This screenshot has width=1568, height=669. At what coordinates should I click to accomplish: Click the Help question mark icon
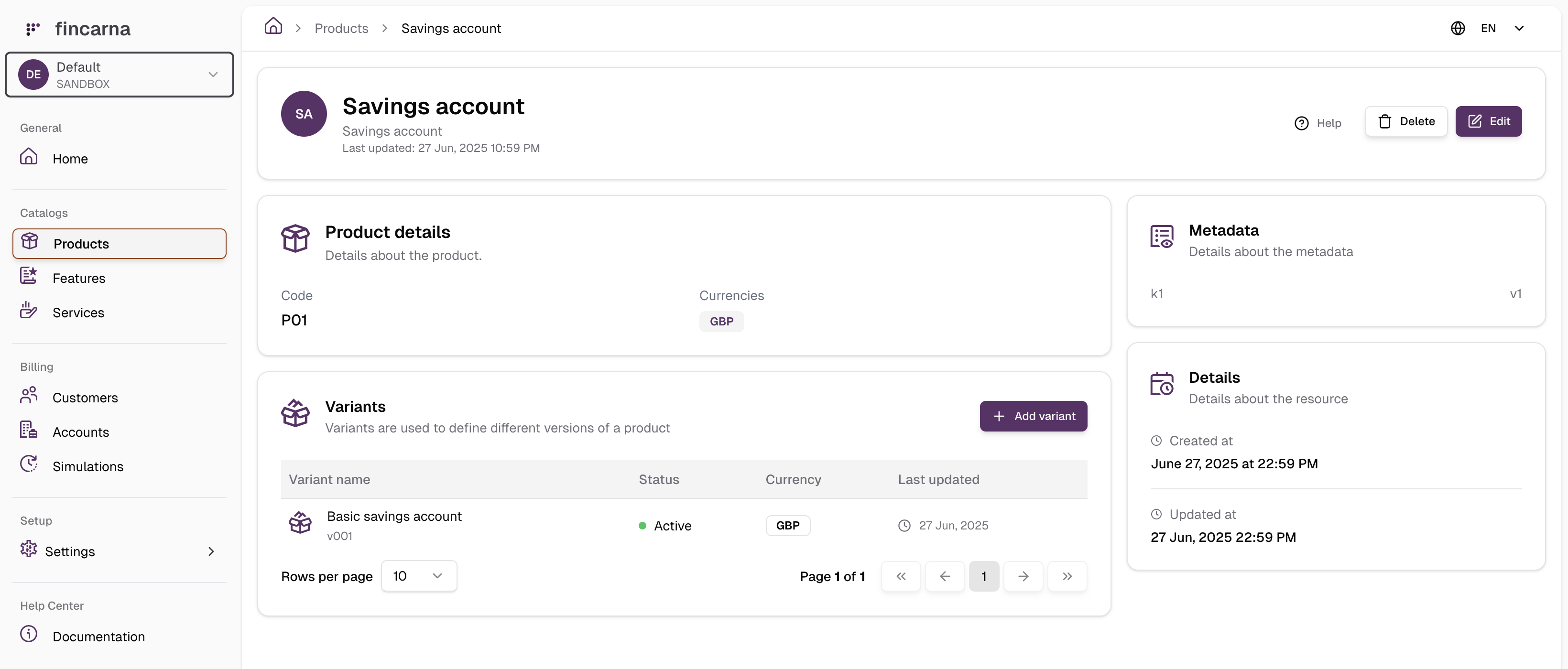(x=1301, y=123)
